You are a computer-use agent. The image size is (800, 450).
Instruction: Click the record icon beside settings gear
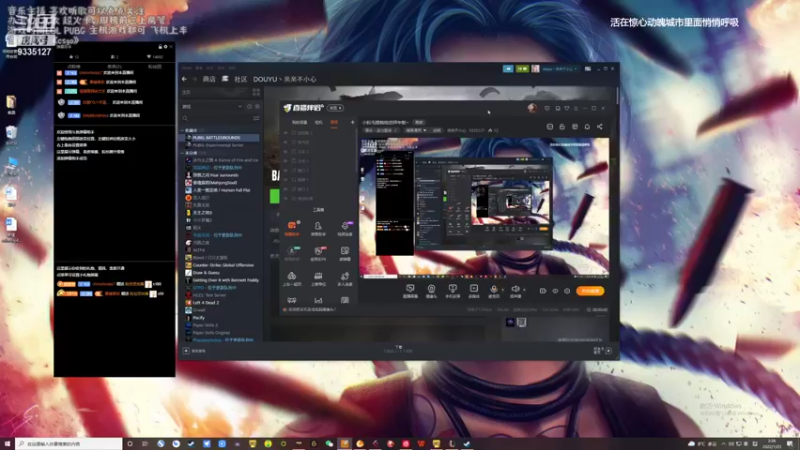pos(555,291)
